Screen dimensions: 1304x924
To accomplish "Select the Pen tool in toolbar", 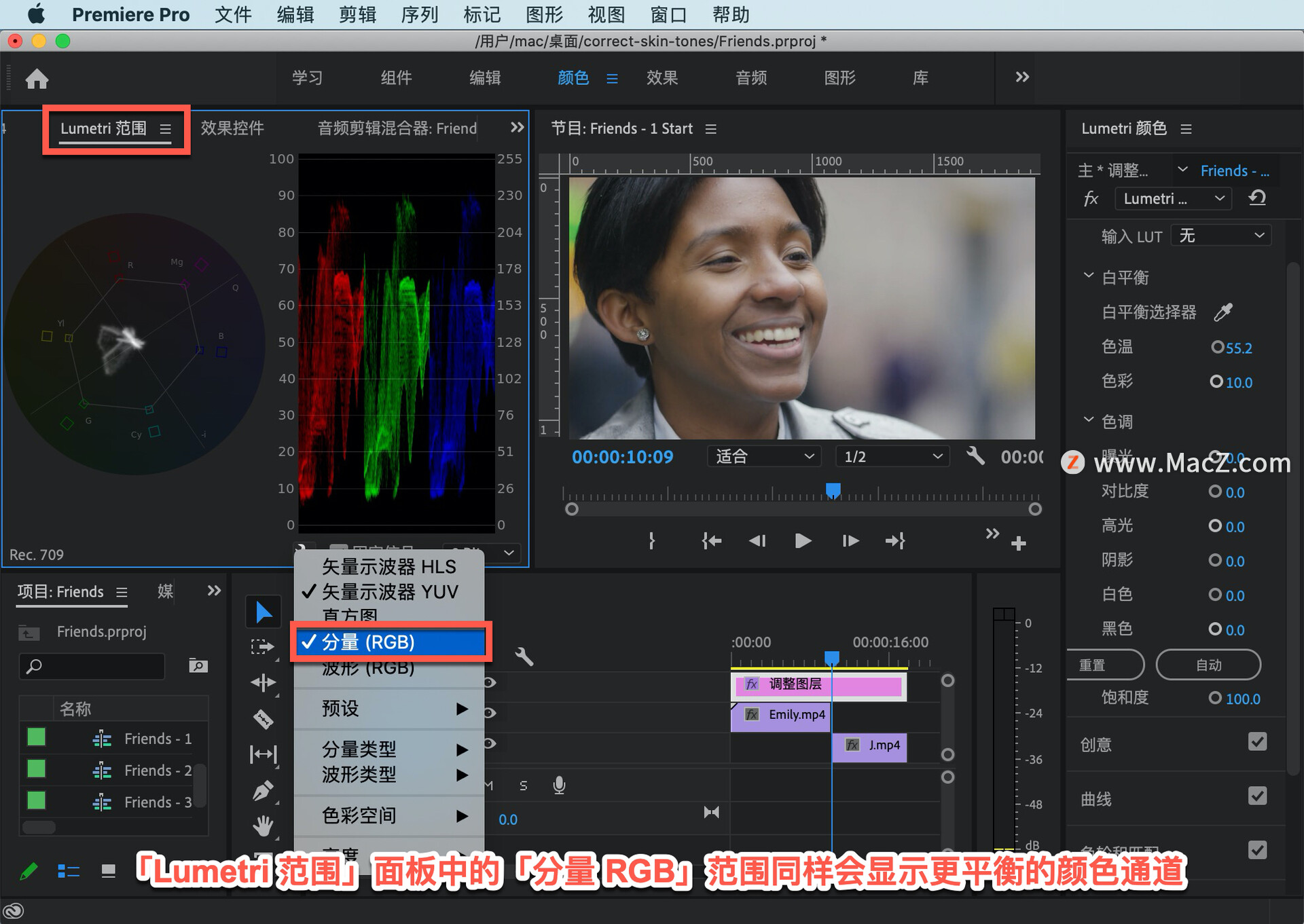I will [x=263, y=790].
